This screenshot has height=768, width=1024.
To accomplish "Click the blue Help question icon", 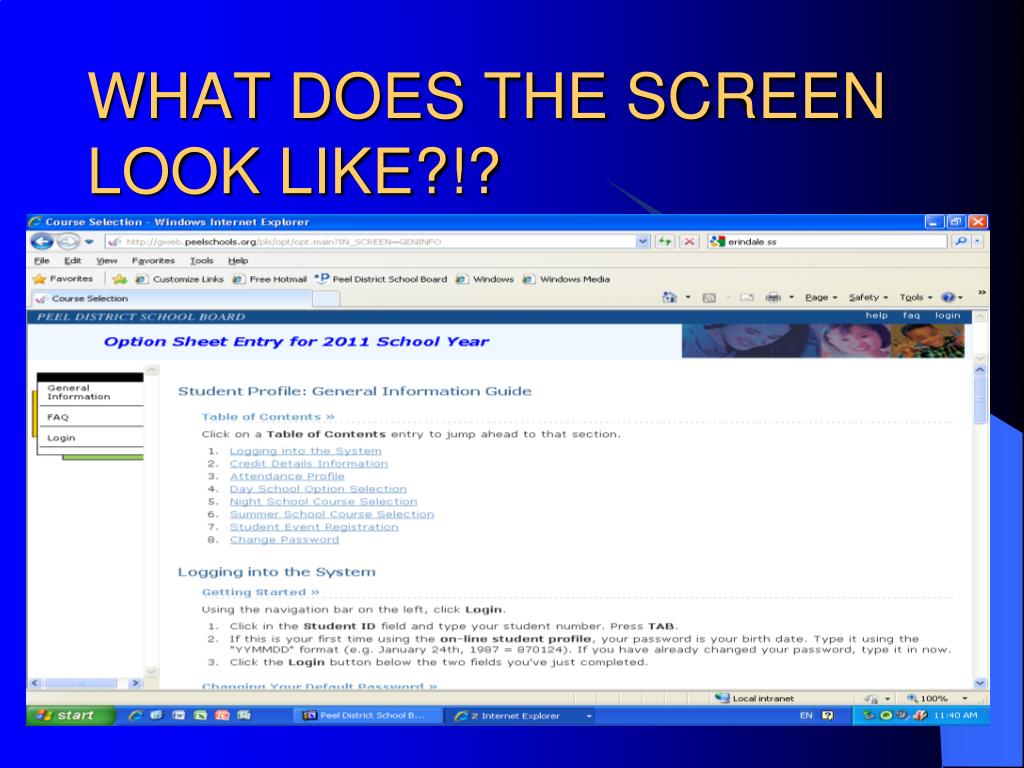I will tap(948, 297).
